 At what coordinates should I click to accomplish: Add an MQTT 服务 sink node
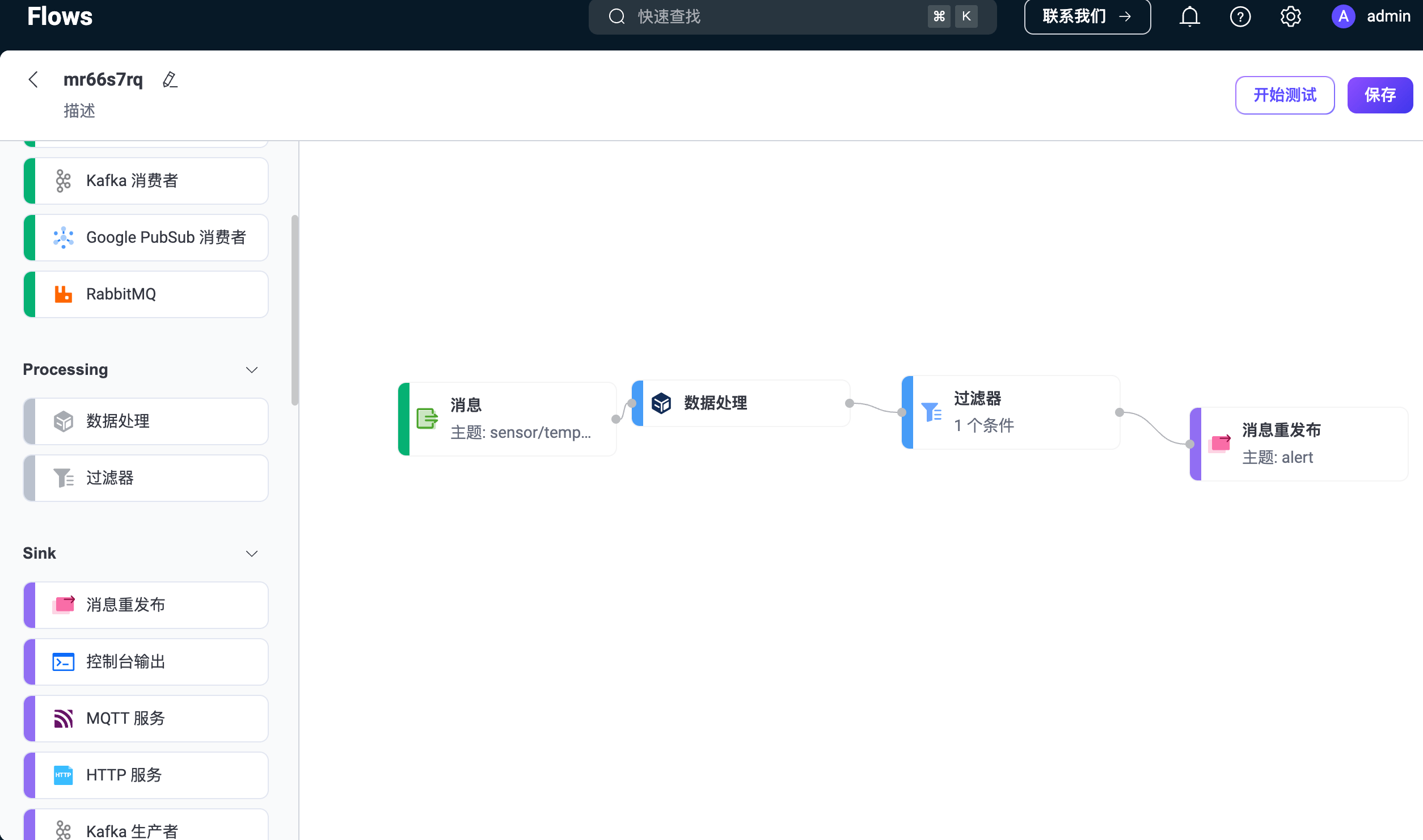(145, 718)
